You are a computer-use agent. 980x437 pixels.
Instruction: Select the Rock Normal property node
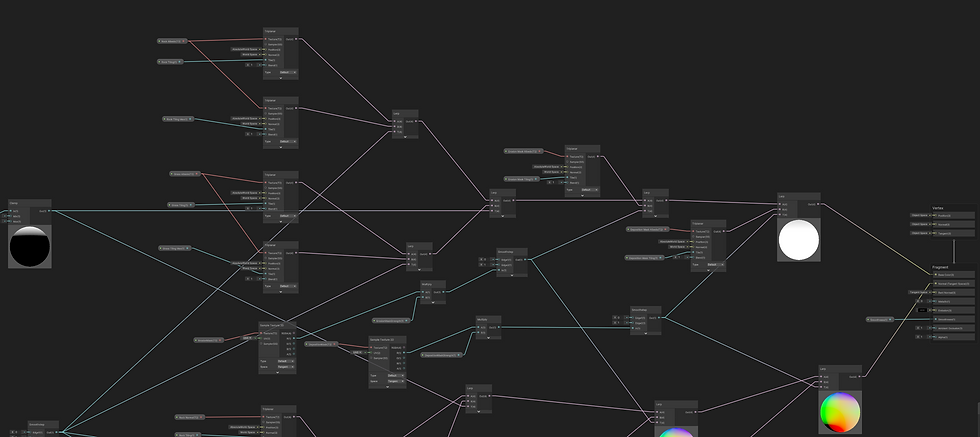190,417
